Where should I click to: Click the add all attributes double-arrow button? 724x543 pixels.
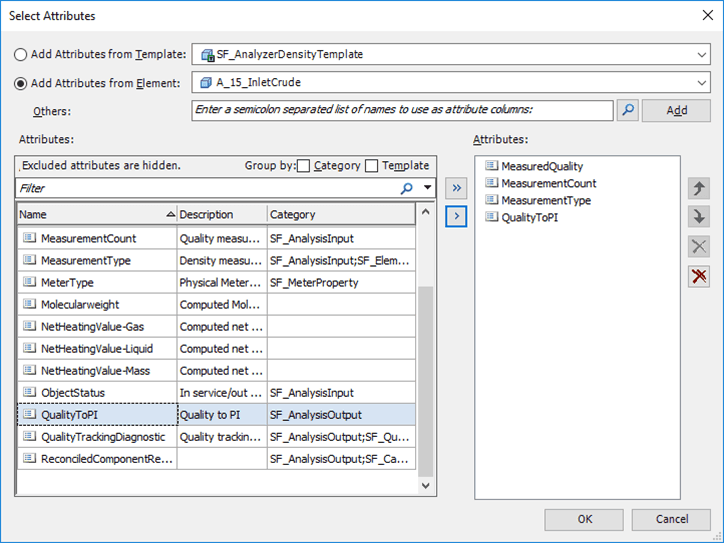(456, 188)
